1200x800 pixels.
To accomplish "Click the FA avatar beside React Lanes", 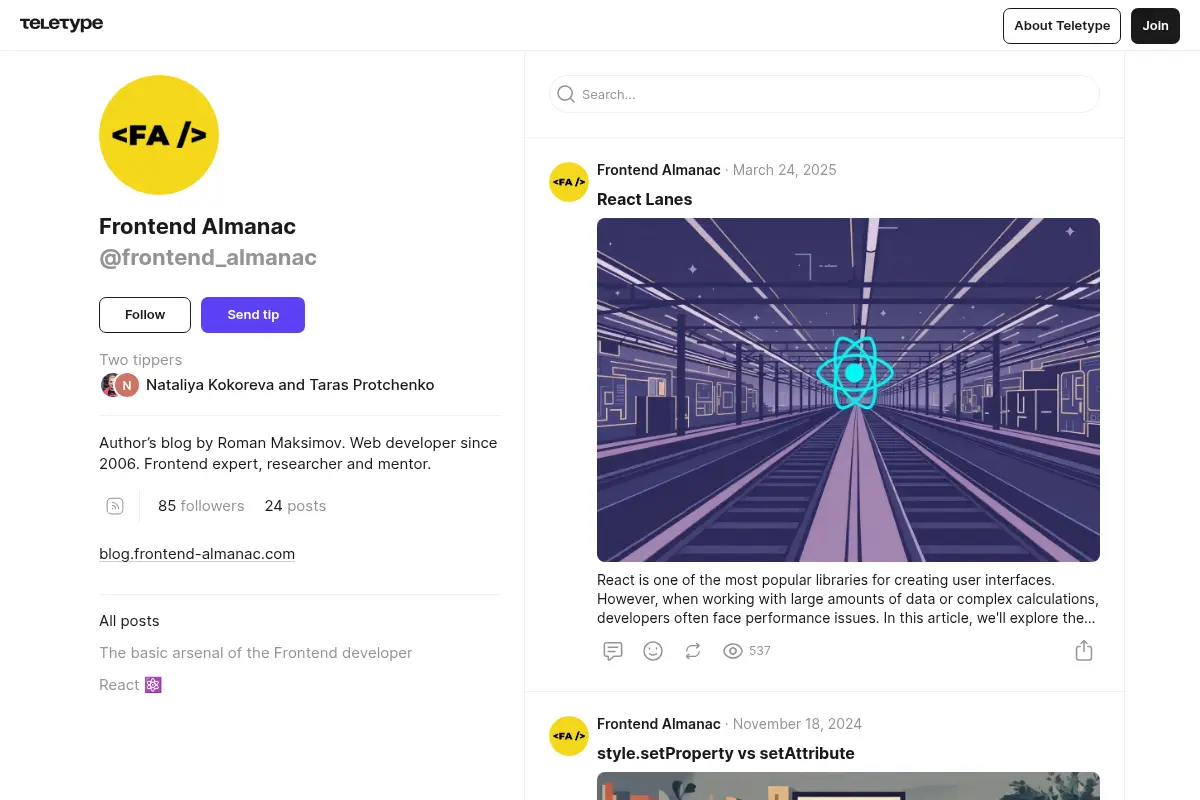I will [x=569, y=182].
